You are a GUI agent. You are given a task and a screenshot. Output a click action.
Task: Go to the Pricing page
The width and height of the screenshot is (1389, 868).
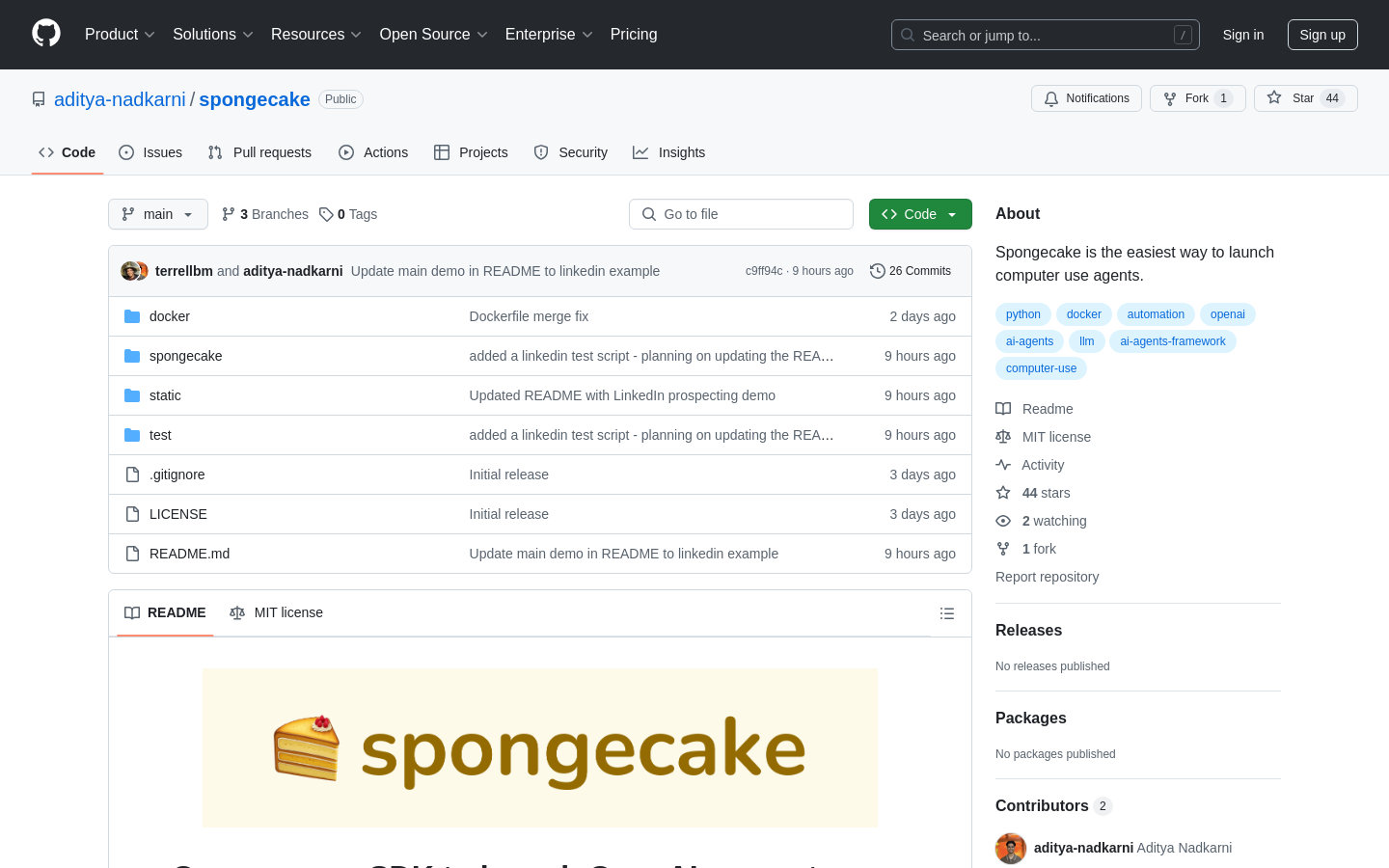tap(634, 34)
